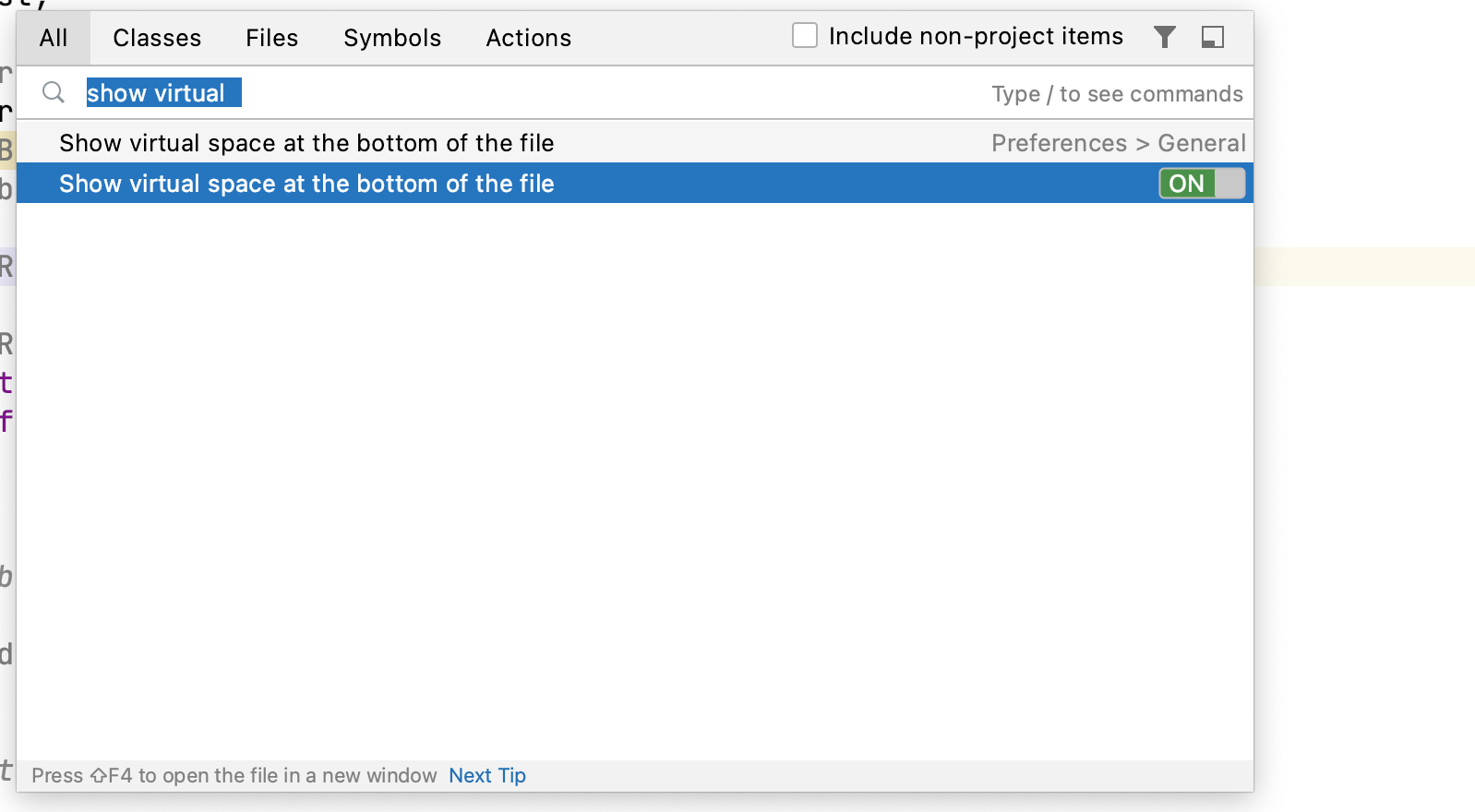Select the highlighted search text show virtual
Viewport: 1475px width, 812px height.
pyautogui.click(x=162, y=92)
